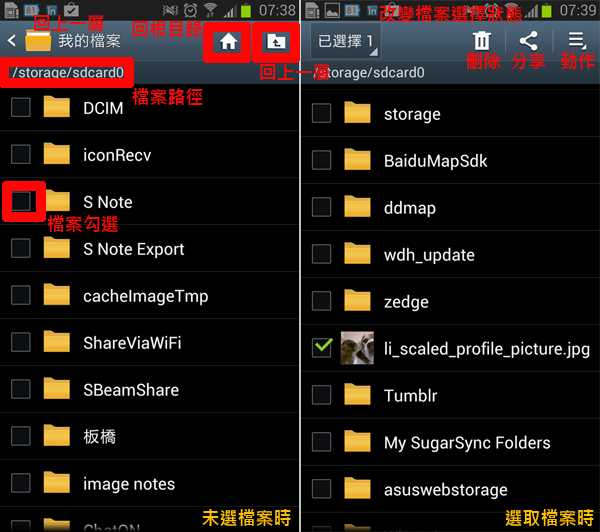Expand the 已選擇 1 selection dropdown

(346, 41)
